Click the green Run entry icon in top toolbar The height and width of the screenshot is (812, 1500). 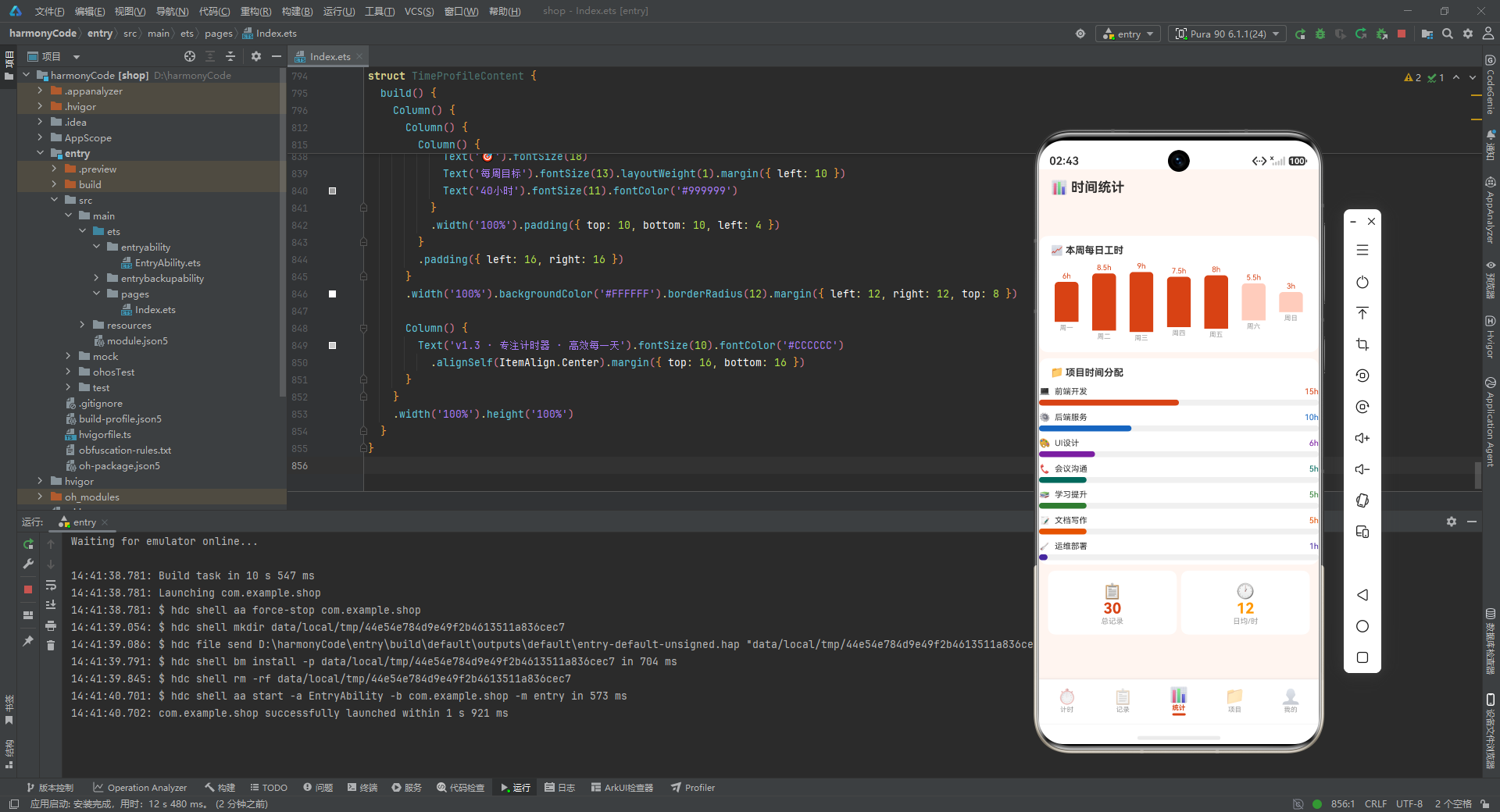tap(1300, 34)
